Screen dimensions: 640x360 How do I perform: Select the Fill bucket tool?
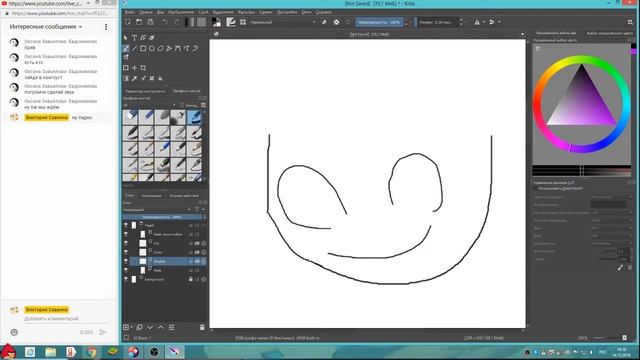pyautogui.click(x=160, y=78)
